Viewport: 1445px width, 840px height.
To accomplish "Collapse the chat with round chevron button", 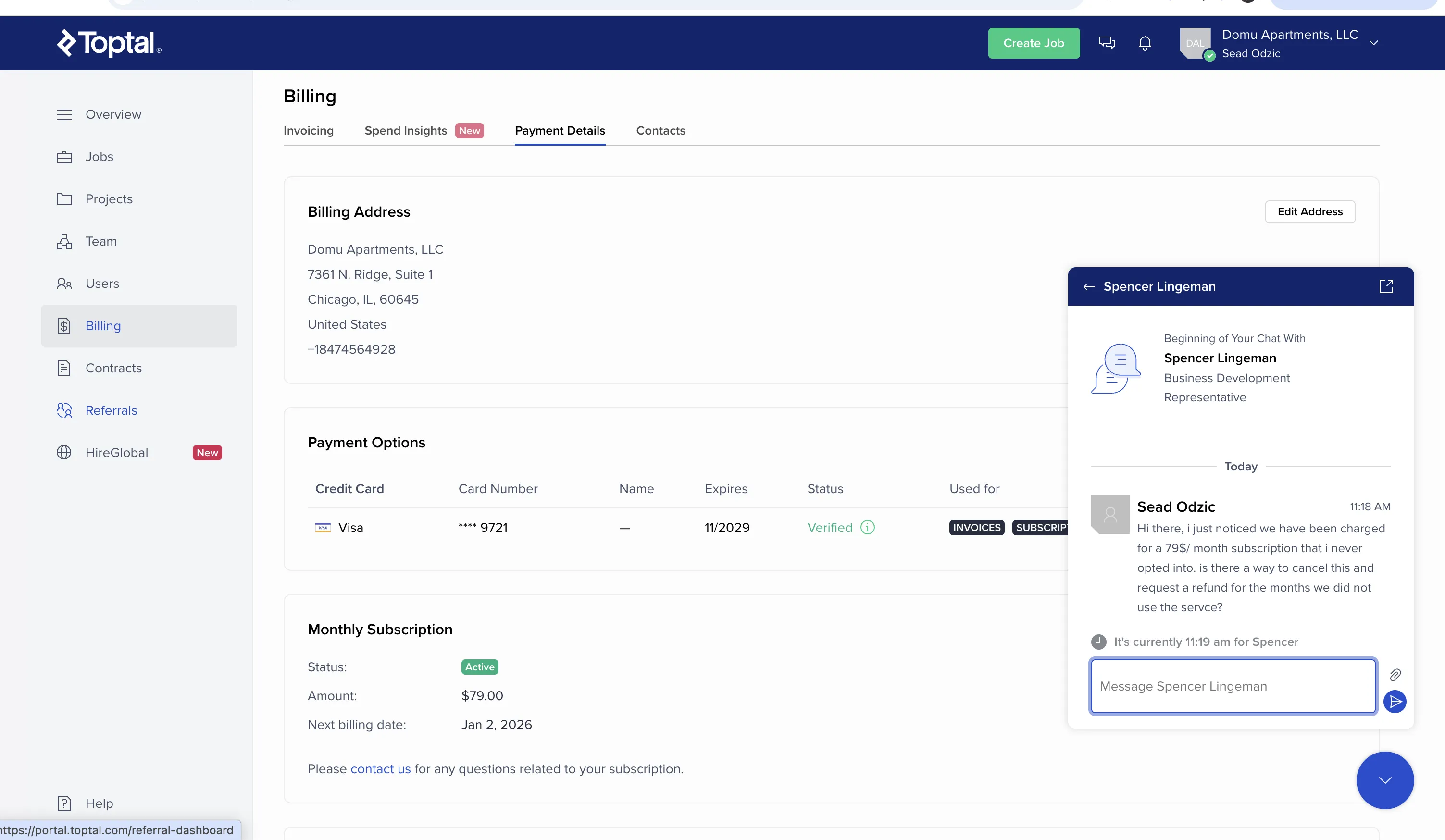I will [x=1384, y=780].
